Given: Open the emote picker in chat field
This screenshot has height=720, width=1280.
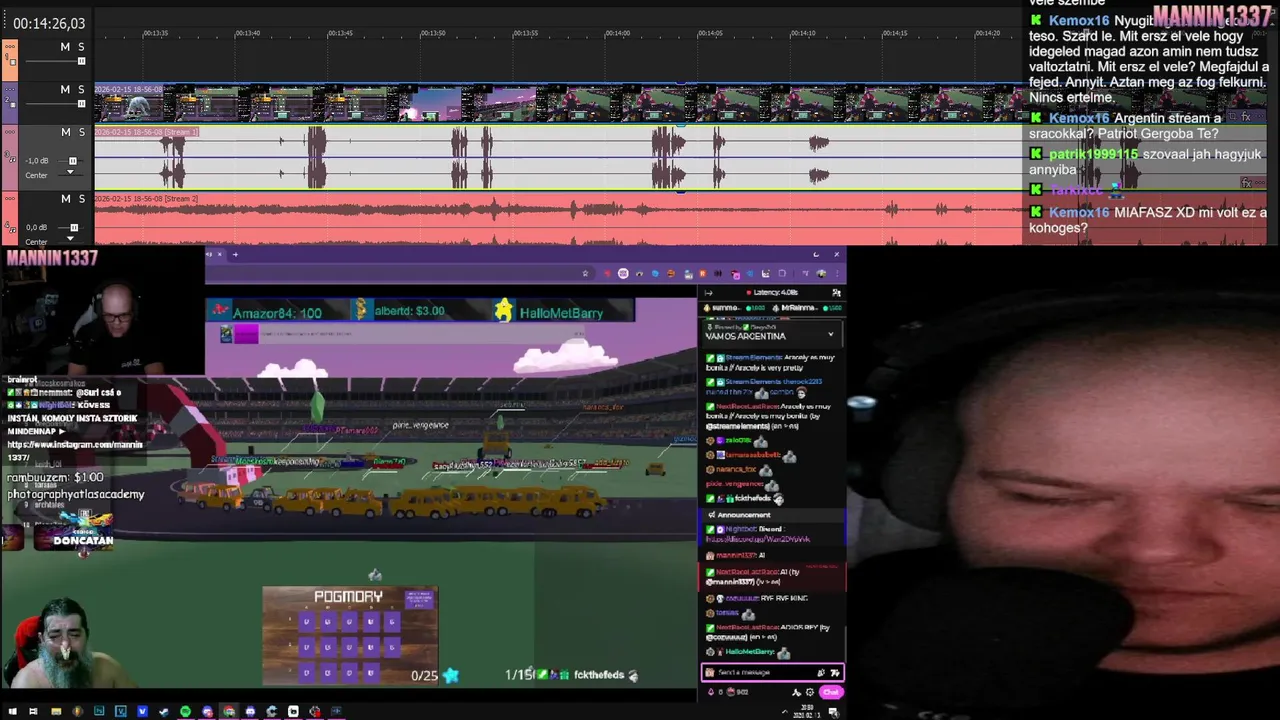Looking at the screenshot, I should point(836,673).
